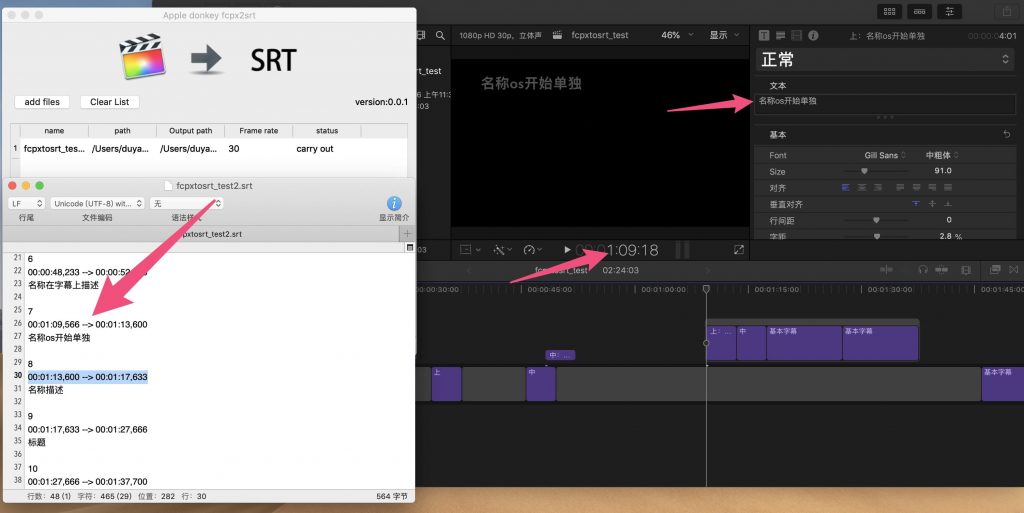Image resolution: width=1024 pixels, height=513 pixels.
Task: Click the timeline playhead marker
Action: click(706, 288)
